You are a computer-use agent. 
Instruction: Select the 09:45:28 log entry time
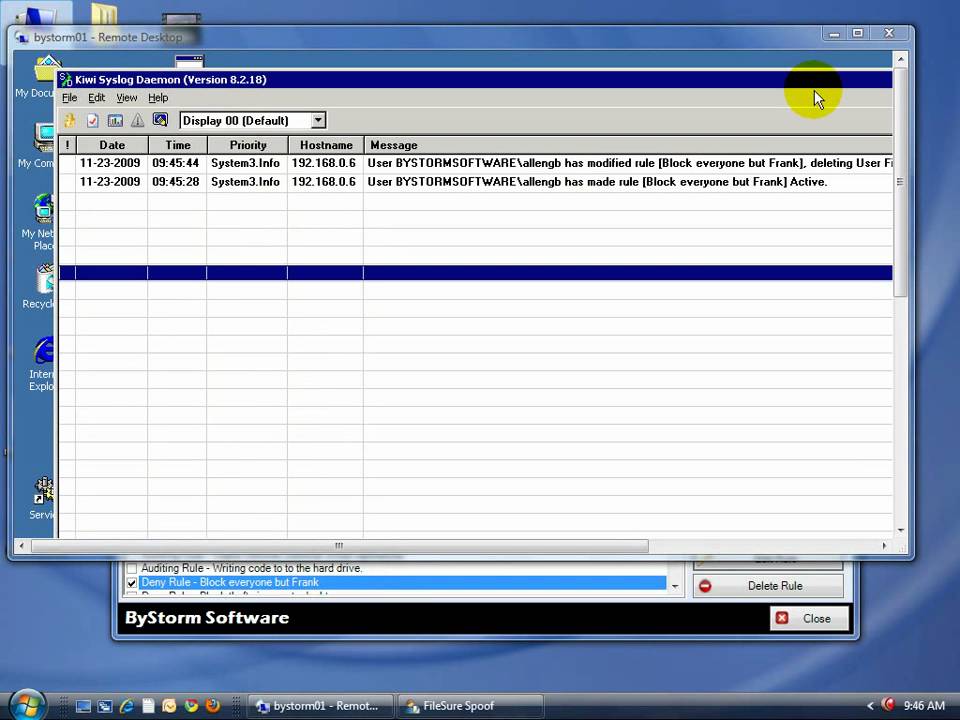tap(176, 182)
